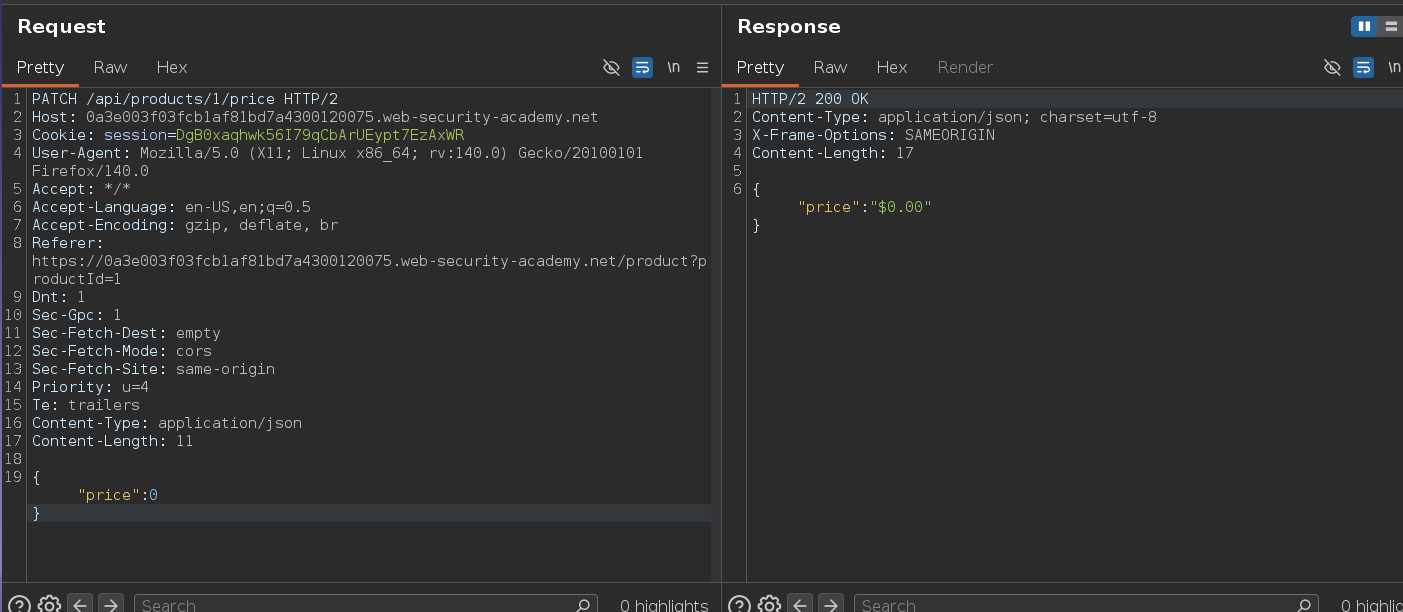Click the HTTP/2 200 OK status line

point(810,99)
